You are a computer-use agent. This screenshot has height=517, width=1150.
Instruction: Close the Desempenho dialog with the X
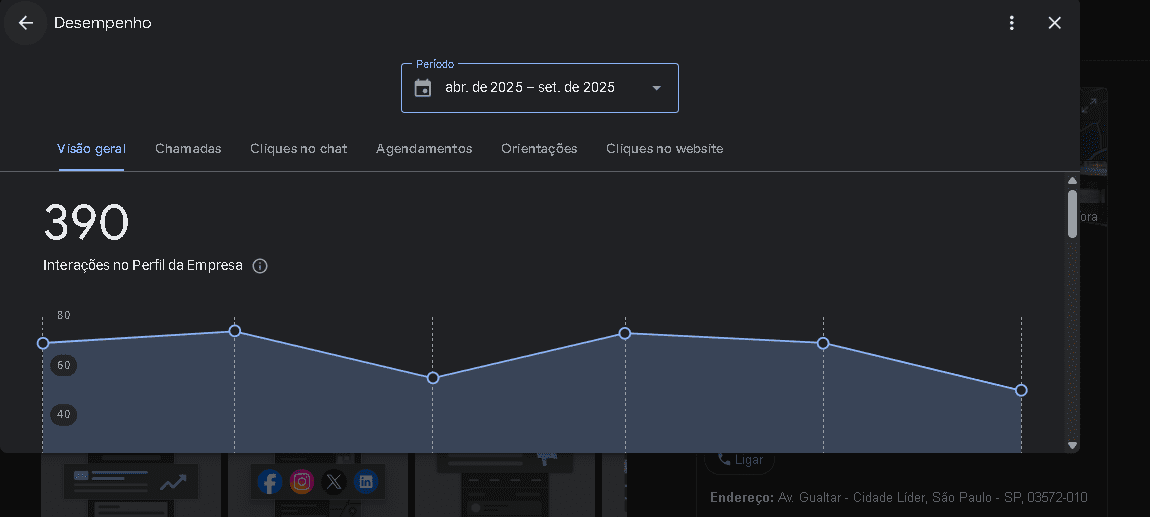[1055, 23]
